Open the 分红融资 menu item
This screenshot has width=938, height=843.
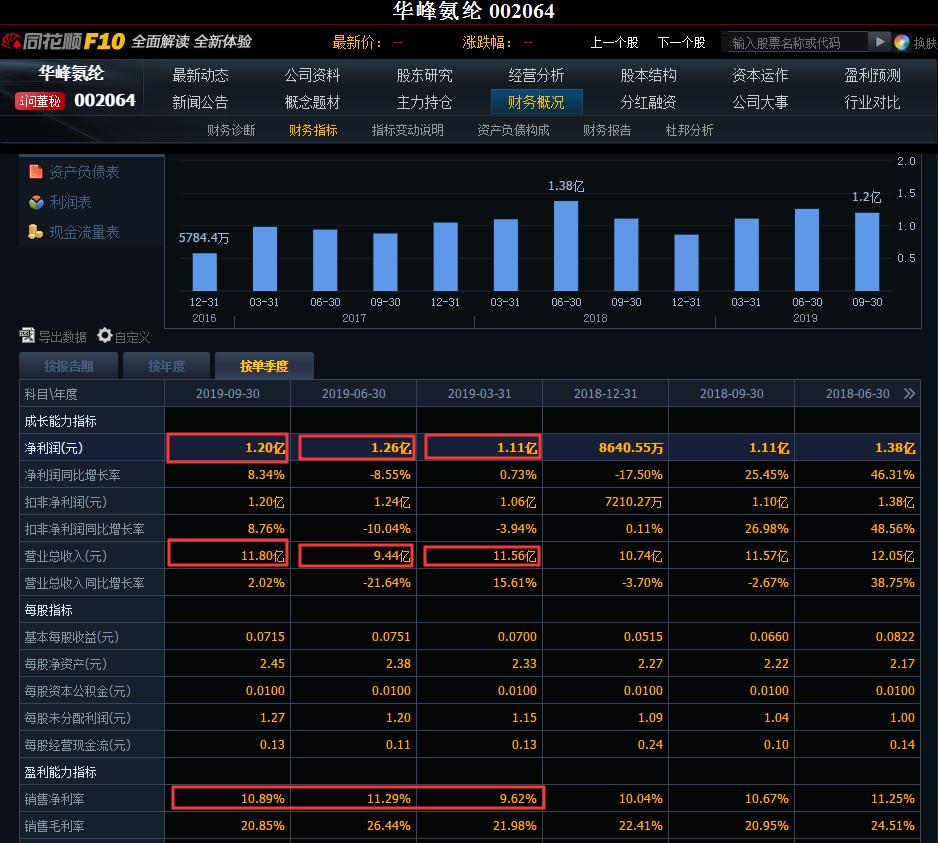pos(648,102)
